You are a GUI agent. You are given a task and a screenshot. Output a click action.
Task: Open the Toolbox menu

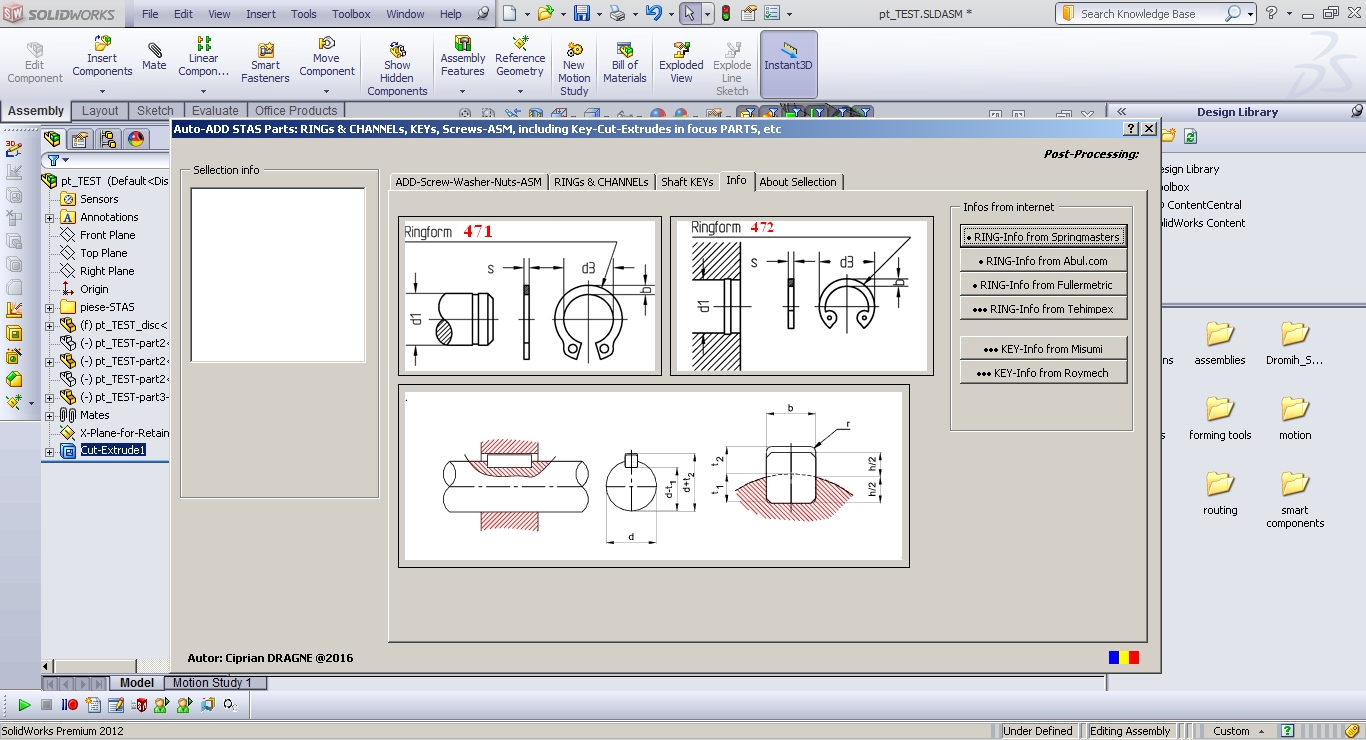tap(351, 14)
